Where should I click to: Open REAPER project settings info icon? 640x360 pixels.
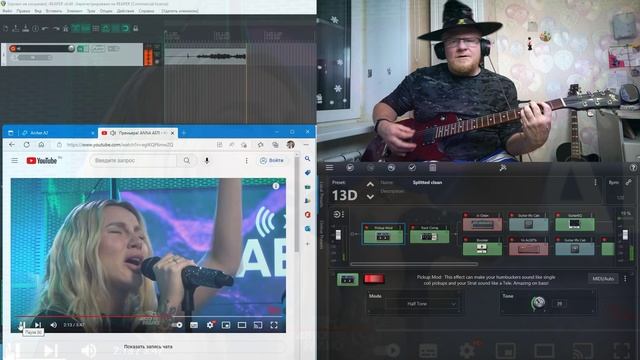click(x=36, y=28)
